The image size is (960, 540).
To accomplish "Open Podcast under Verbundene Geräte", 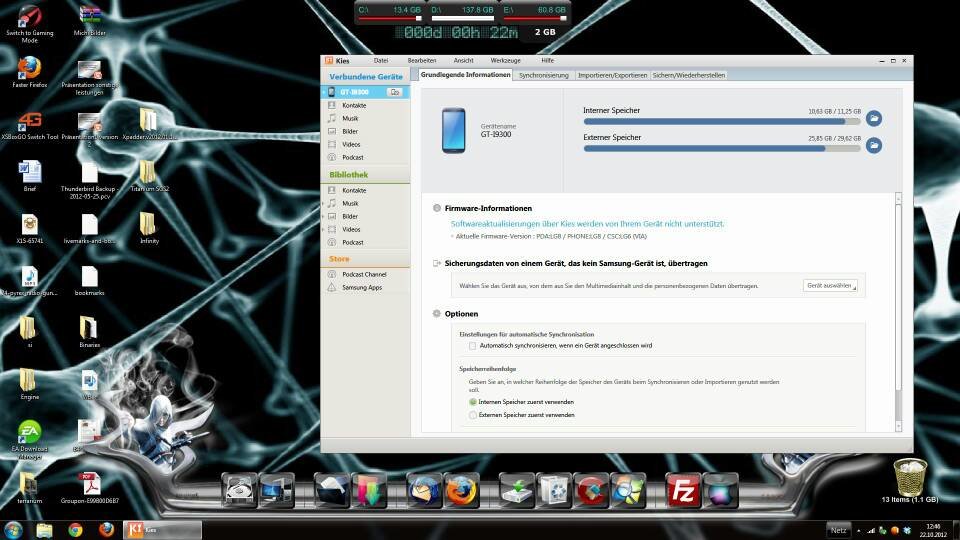I will 353,157.
